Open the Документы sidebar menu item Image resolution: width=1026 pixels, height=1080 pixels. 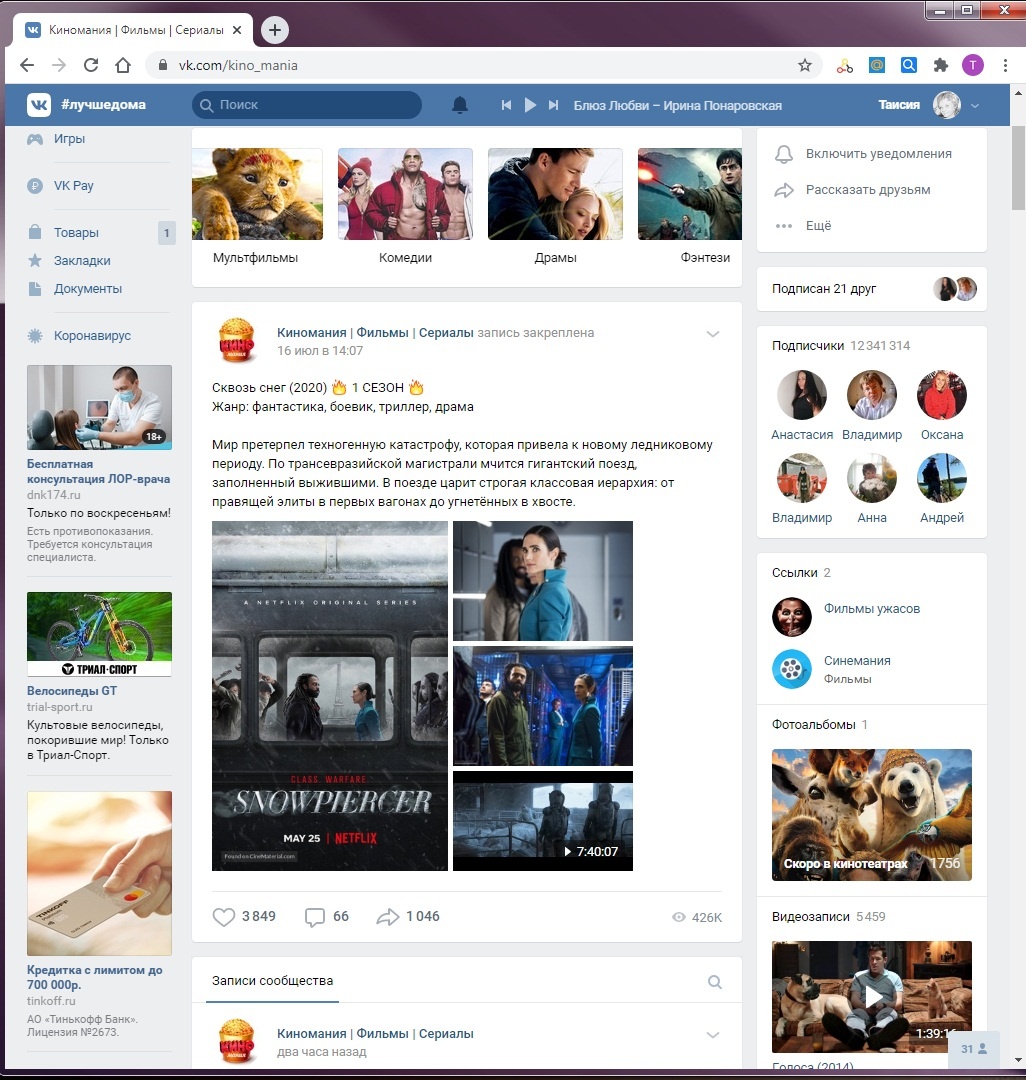pyautogui.click(x=87, y=289)
